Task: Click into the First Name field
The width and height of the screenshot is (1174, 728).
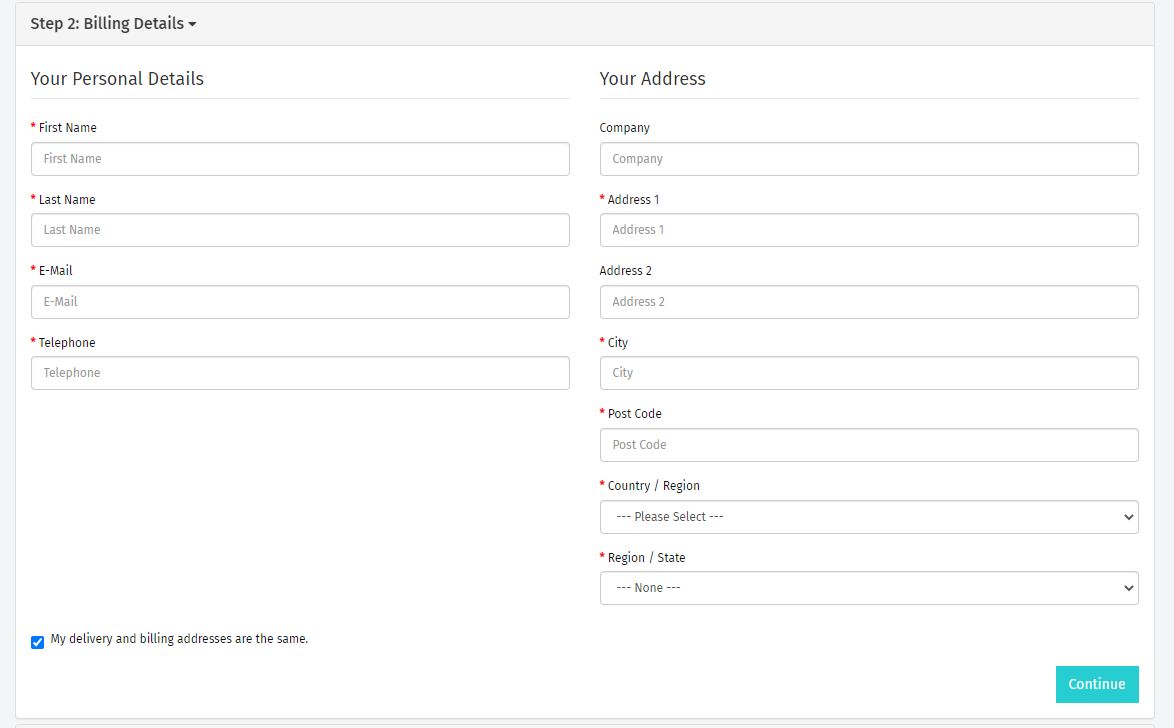Action: pyautogui.click(x=300, y=159)
